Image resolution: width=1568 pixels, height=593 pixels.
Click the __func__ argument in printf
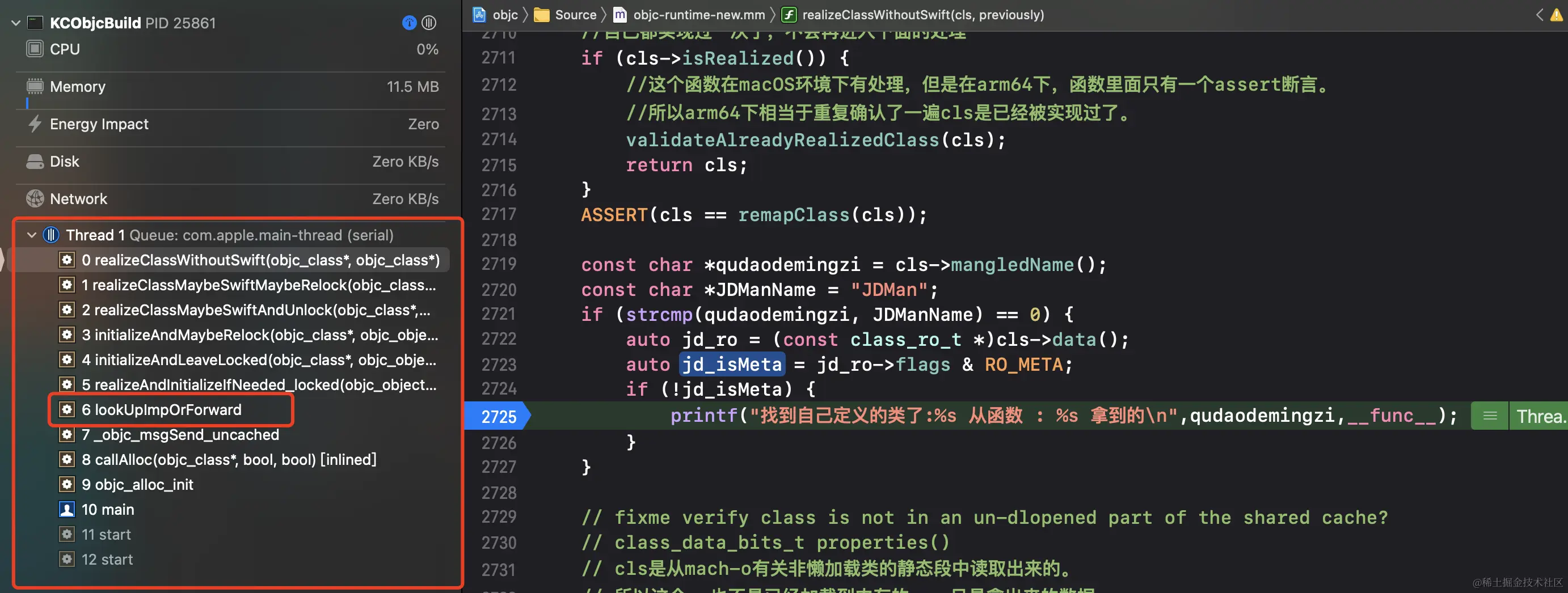pyautogui.click(x=1392, y=416)
